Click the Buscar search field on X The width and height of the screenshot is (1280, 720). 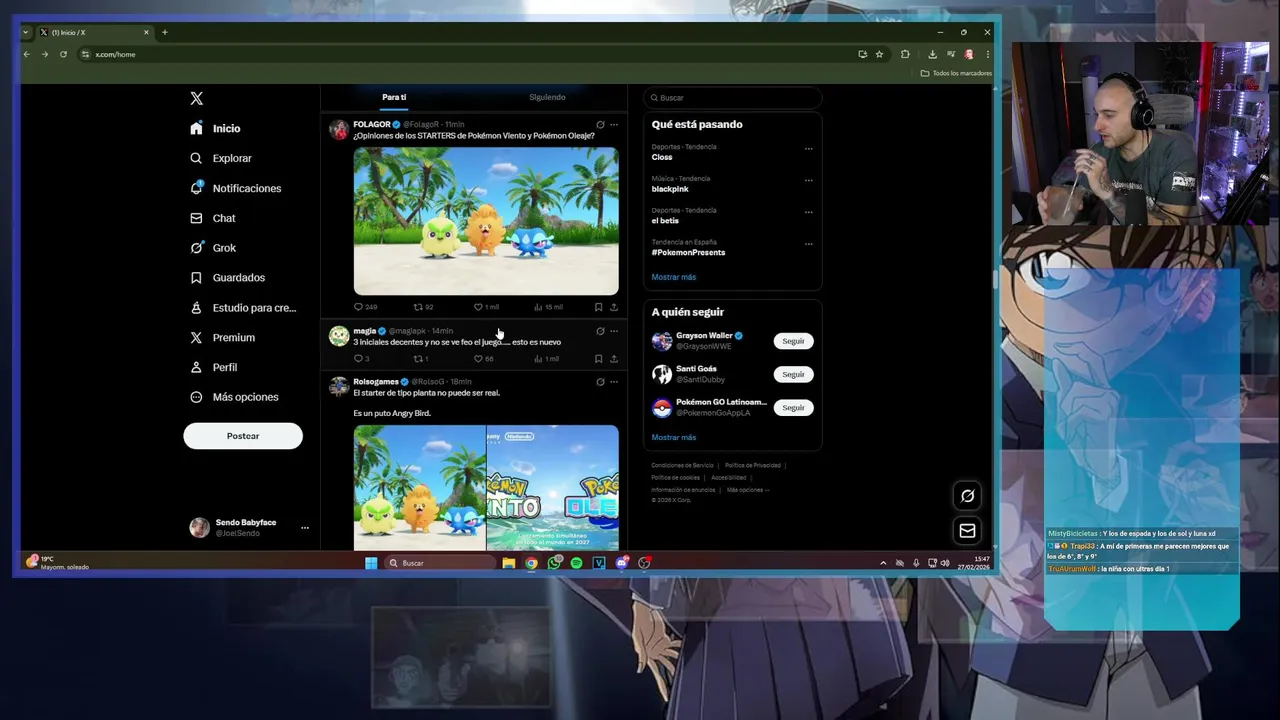[733, 98]
